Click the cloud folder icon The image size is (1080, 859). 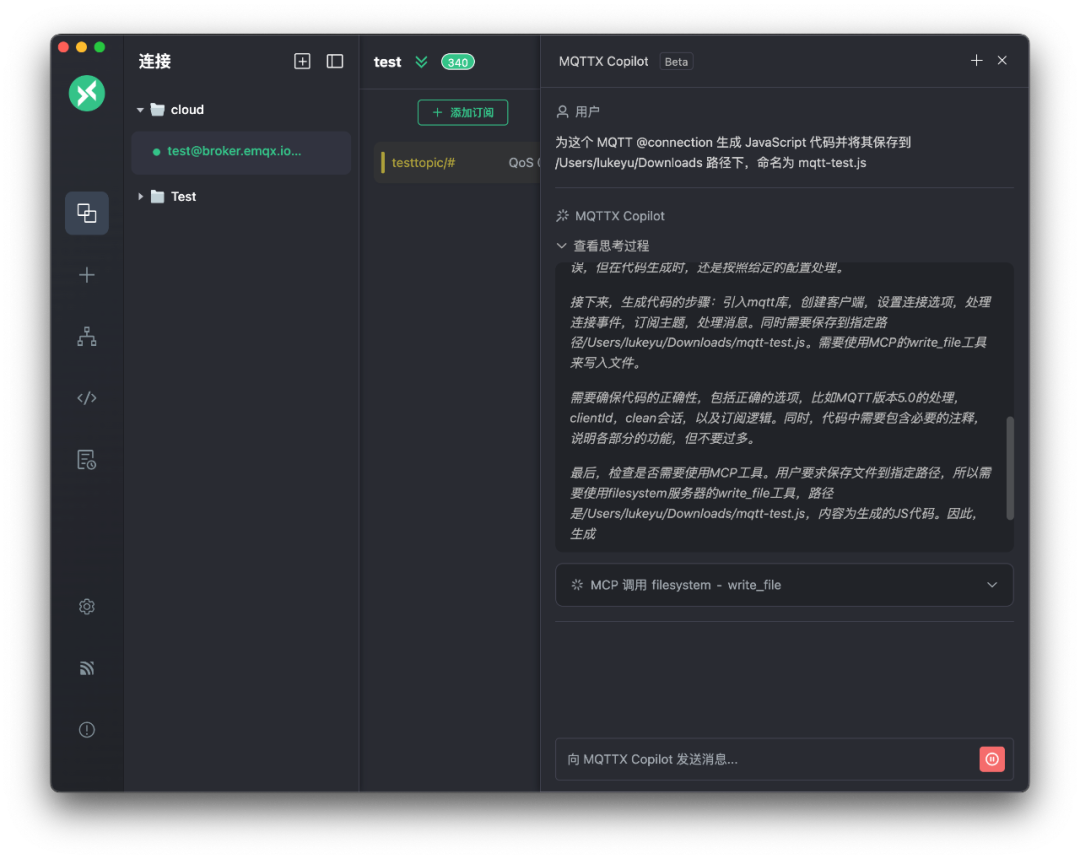click(158, 110)
